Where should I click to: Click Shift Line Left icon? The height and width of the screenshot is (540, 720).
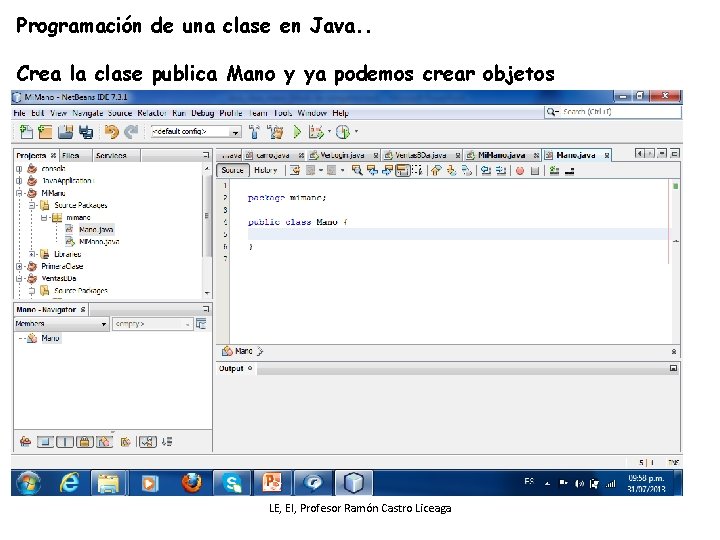486,171
